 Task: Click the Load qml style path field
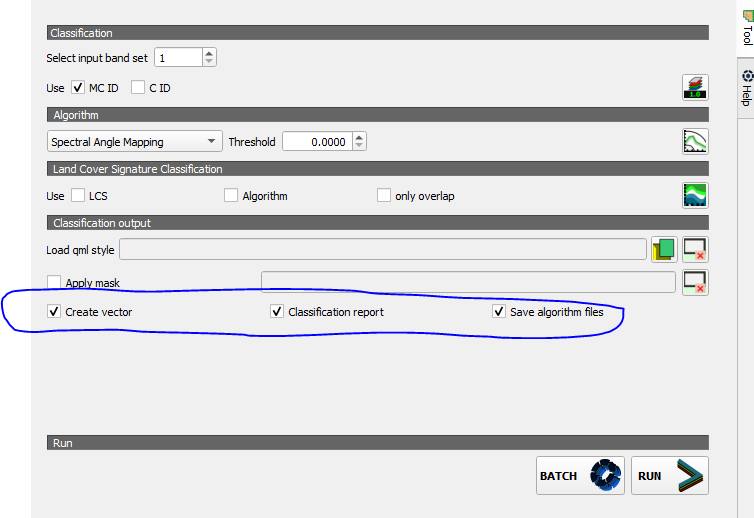[x=383, y=250]
